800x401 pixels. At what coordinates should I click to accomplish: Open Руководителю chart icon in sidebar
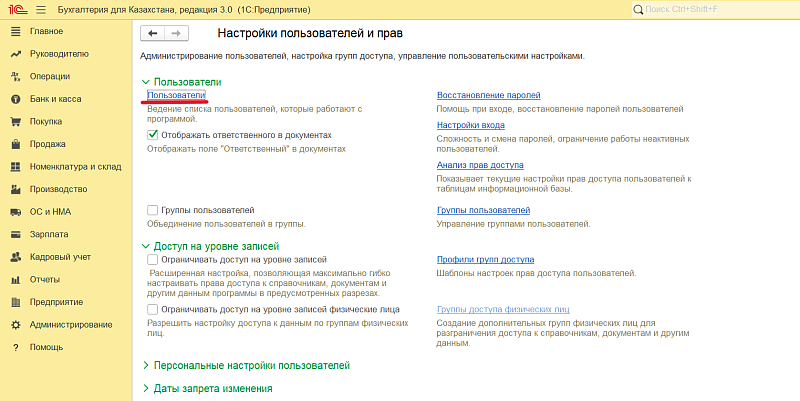[15, 54]
